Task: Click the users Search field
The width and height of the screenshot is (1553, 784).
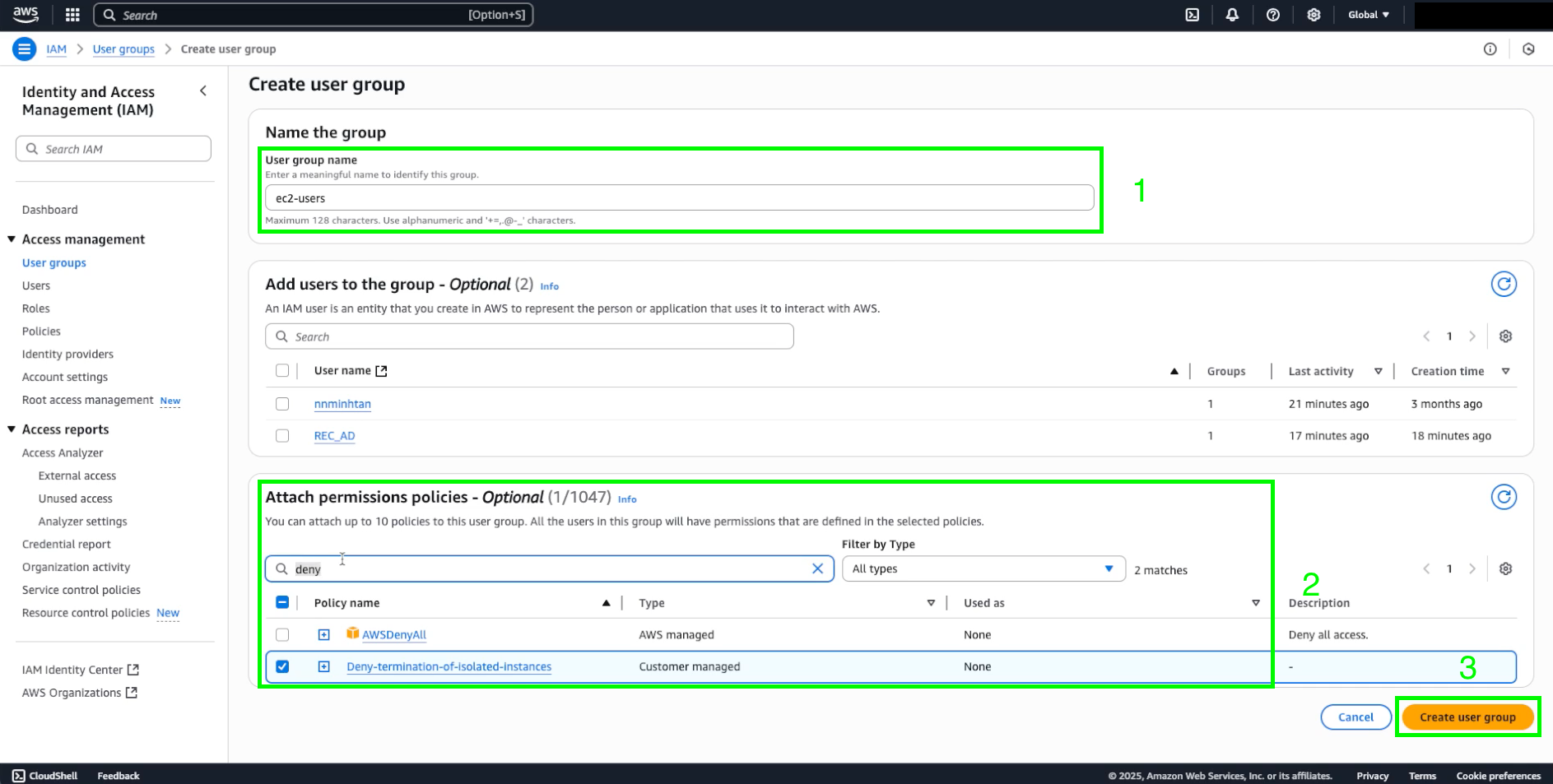Action: (x=529, y=336)
